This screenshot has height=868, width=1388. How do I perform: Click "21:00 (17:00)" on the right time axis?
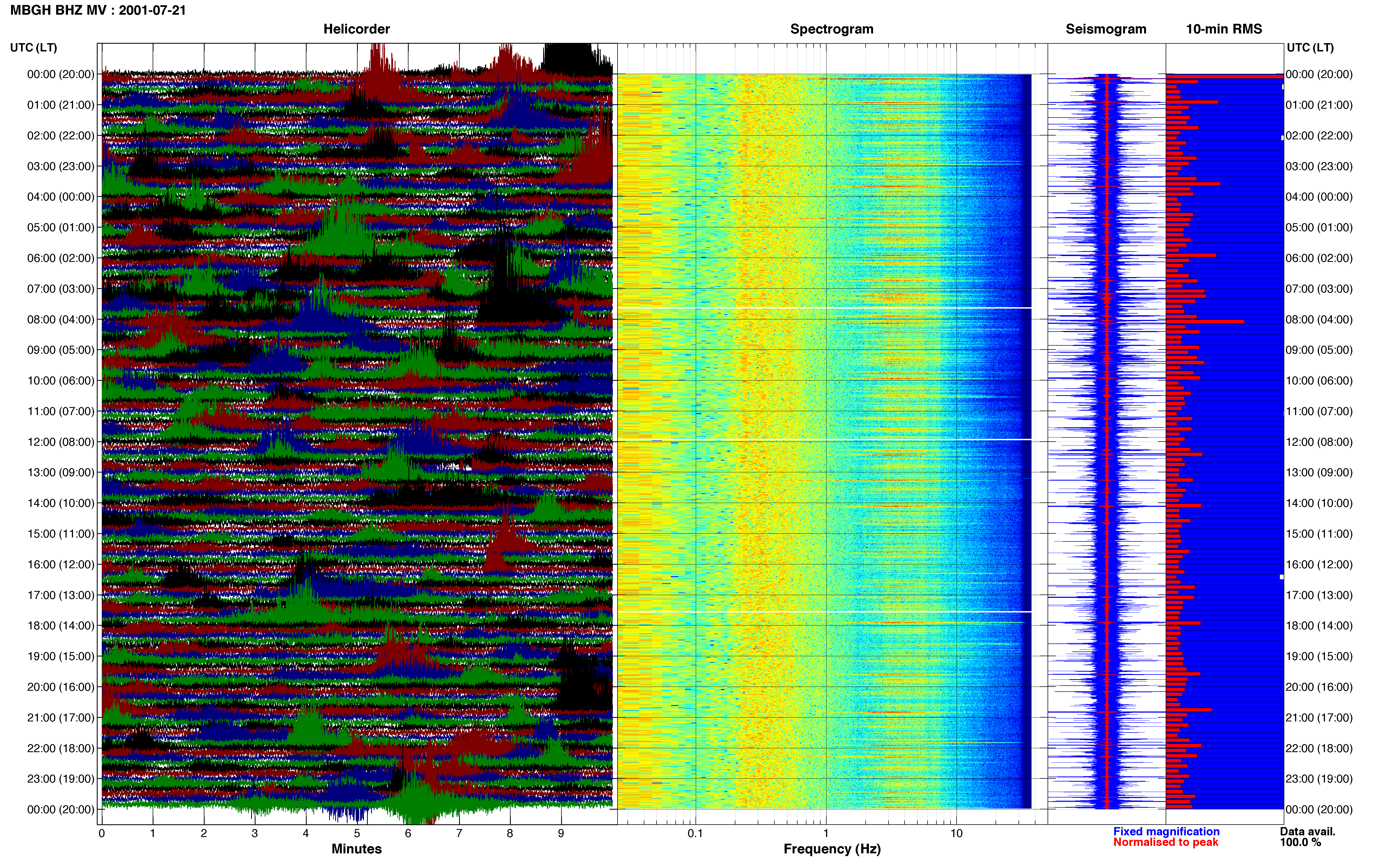coord(1319,718)
